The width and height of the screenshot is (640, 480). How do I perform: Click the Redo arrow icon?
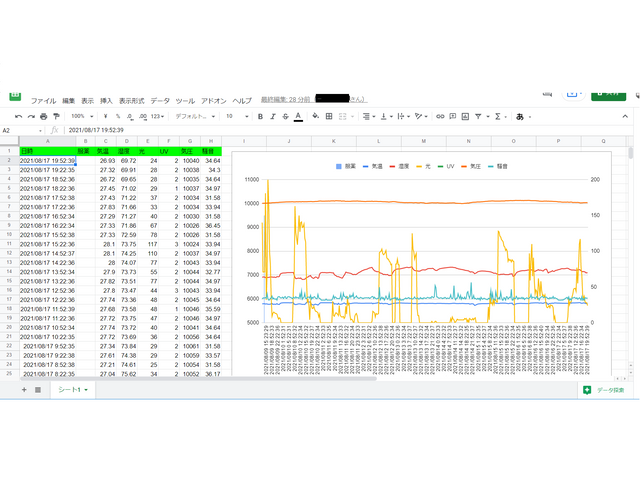31,116
